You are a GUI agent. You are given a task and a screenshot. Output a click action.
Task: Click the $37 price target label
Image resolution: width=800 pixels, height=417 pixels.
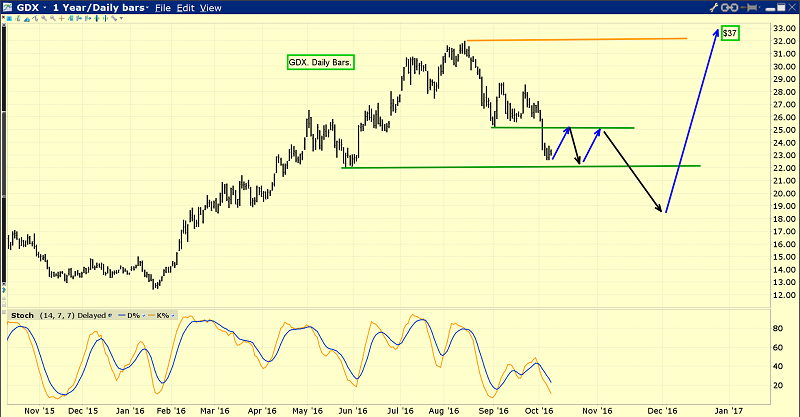coord(730,33)
